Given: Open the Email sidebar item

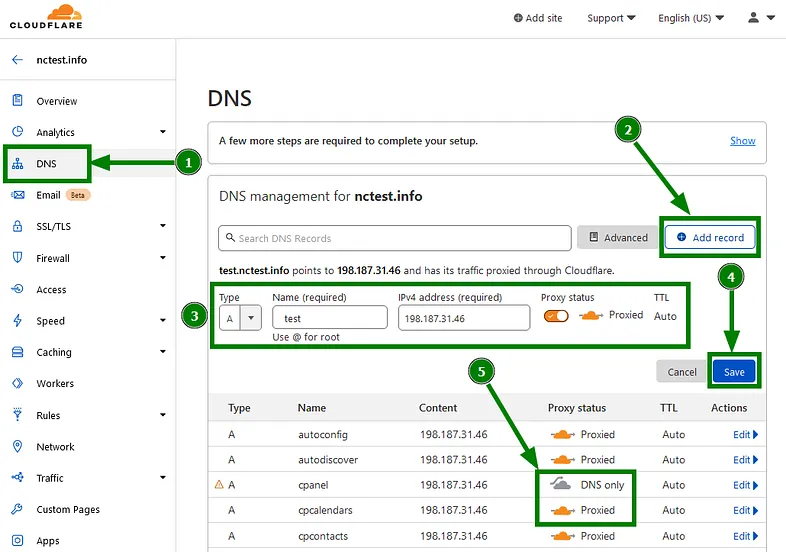Looking at the screenshot, I should point(48,195).
